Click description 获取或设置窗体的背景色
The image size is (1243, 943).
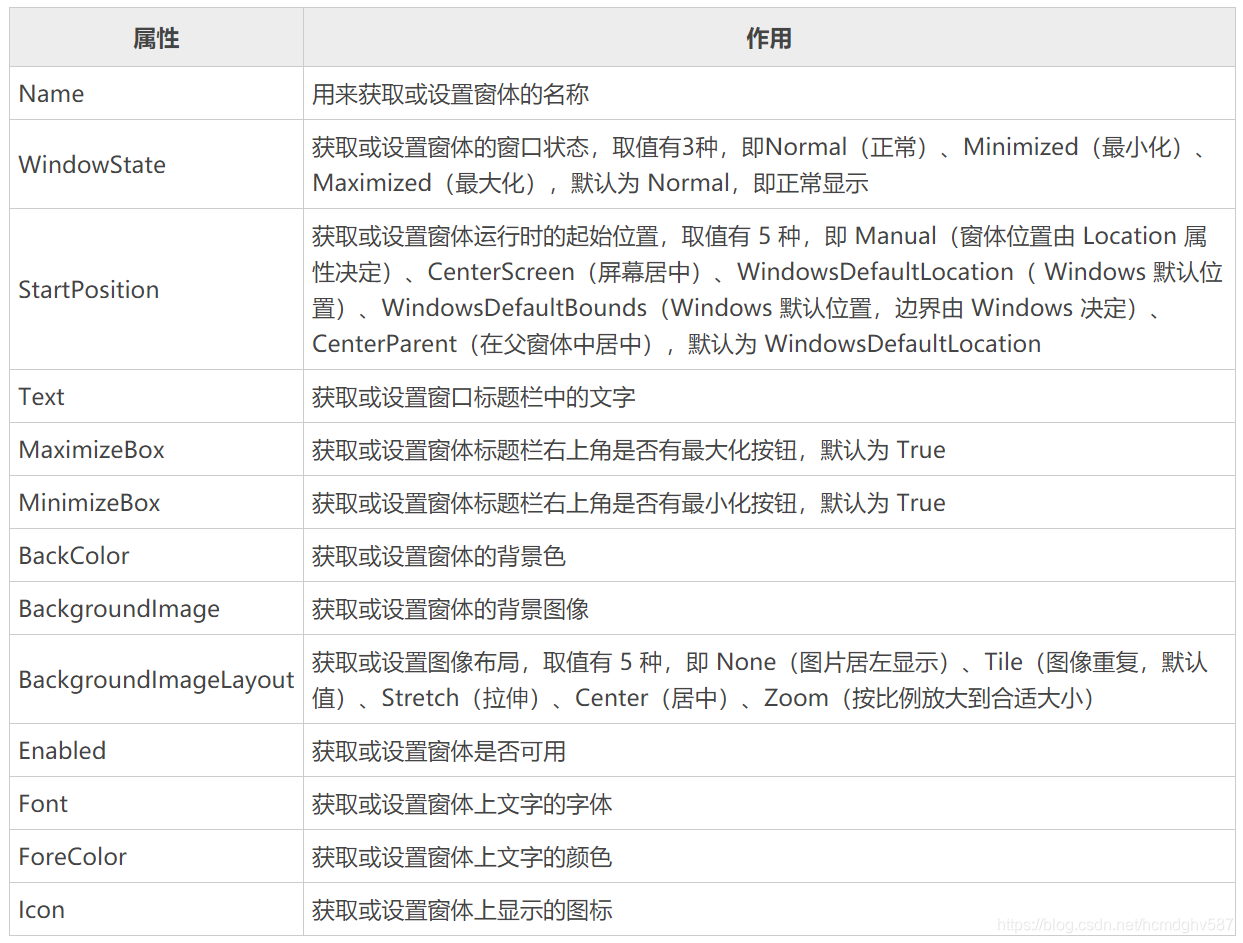(439, 556)
